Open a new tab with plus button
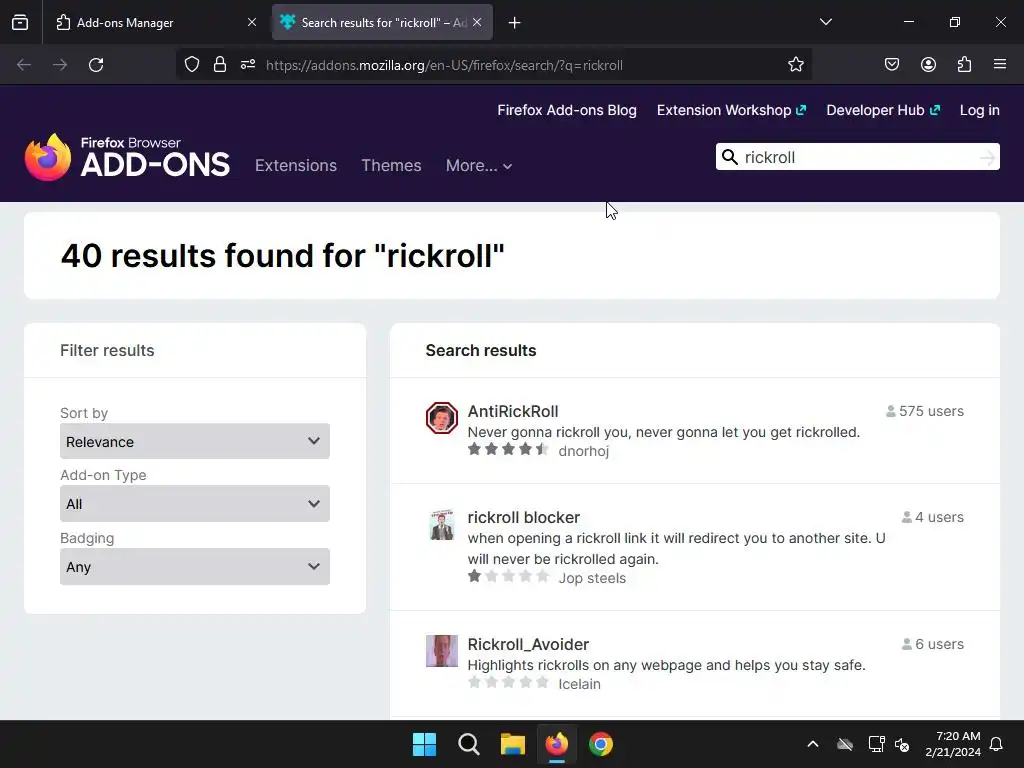This screenshot has height=768, width=1024. click(x=515, y=23)
